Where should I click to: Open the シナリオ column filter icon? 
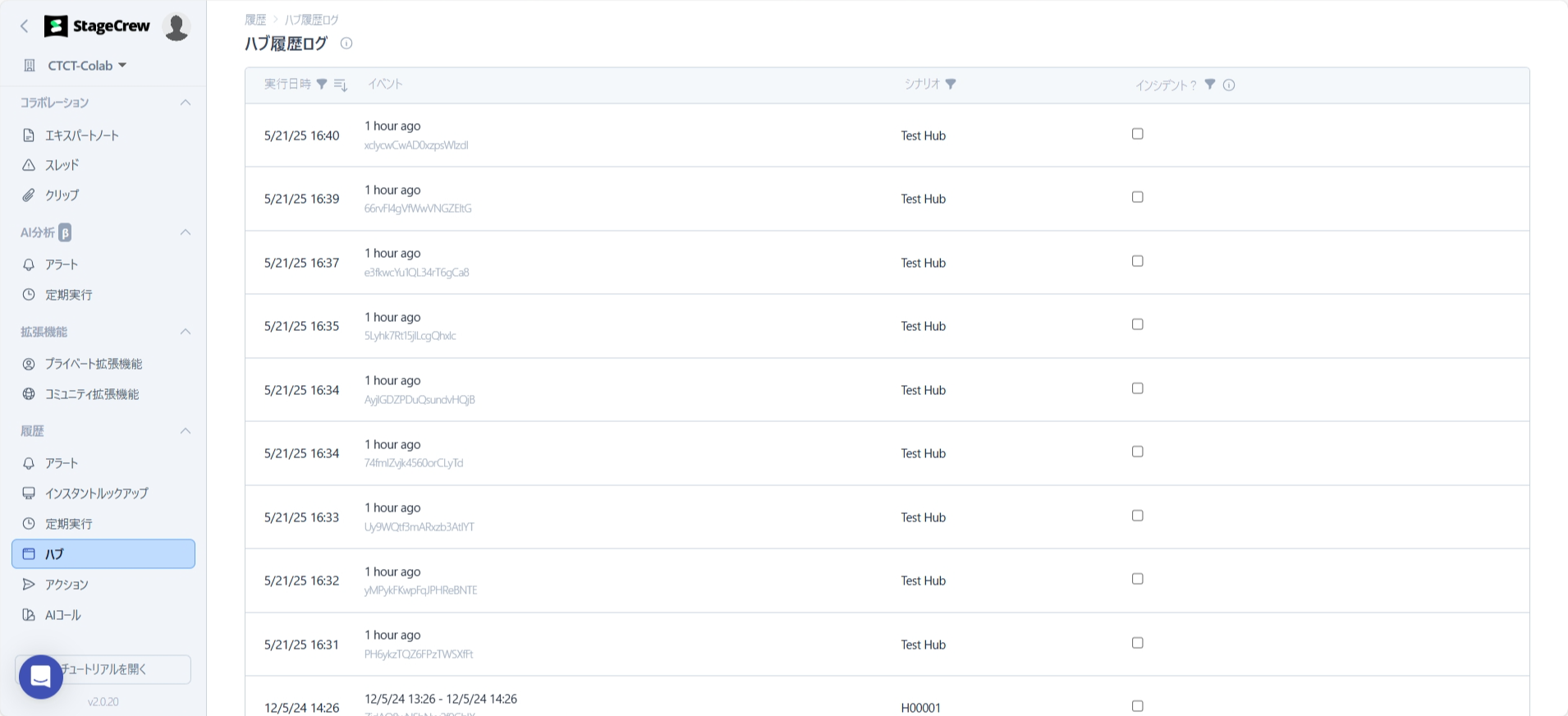(951, 84)
